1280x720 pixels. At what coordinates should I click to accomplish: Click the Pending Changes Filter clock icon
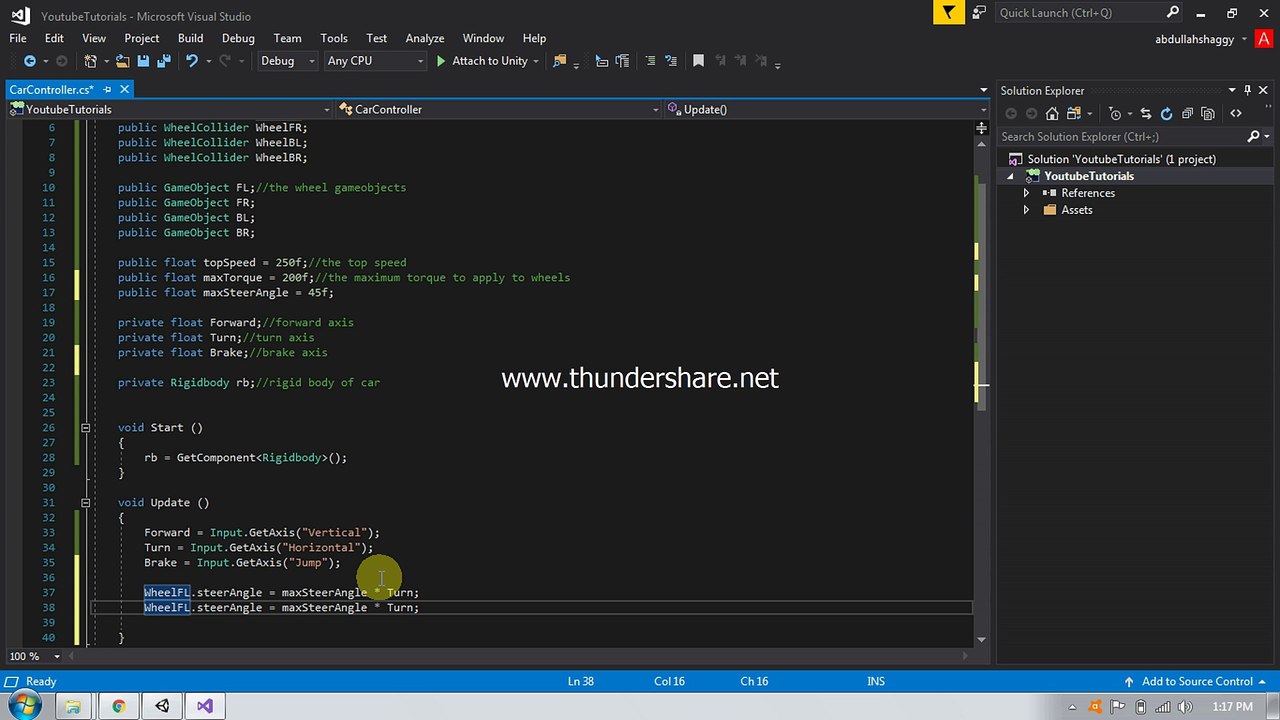1116,113
